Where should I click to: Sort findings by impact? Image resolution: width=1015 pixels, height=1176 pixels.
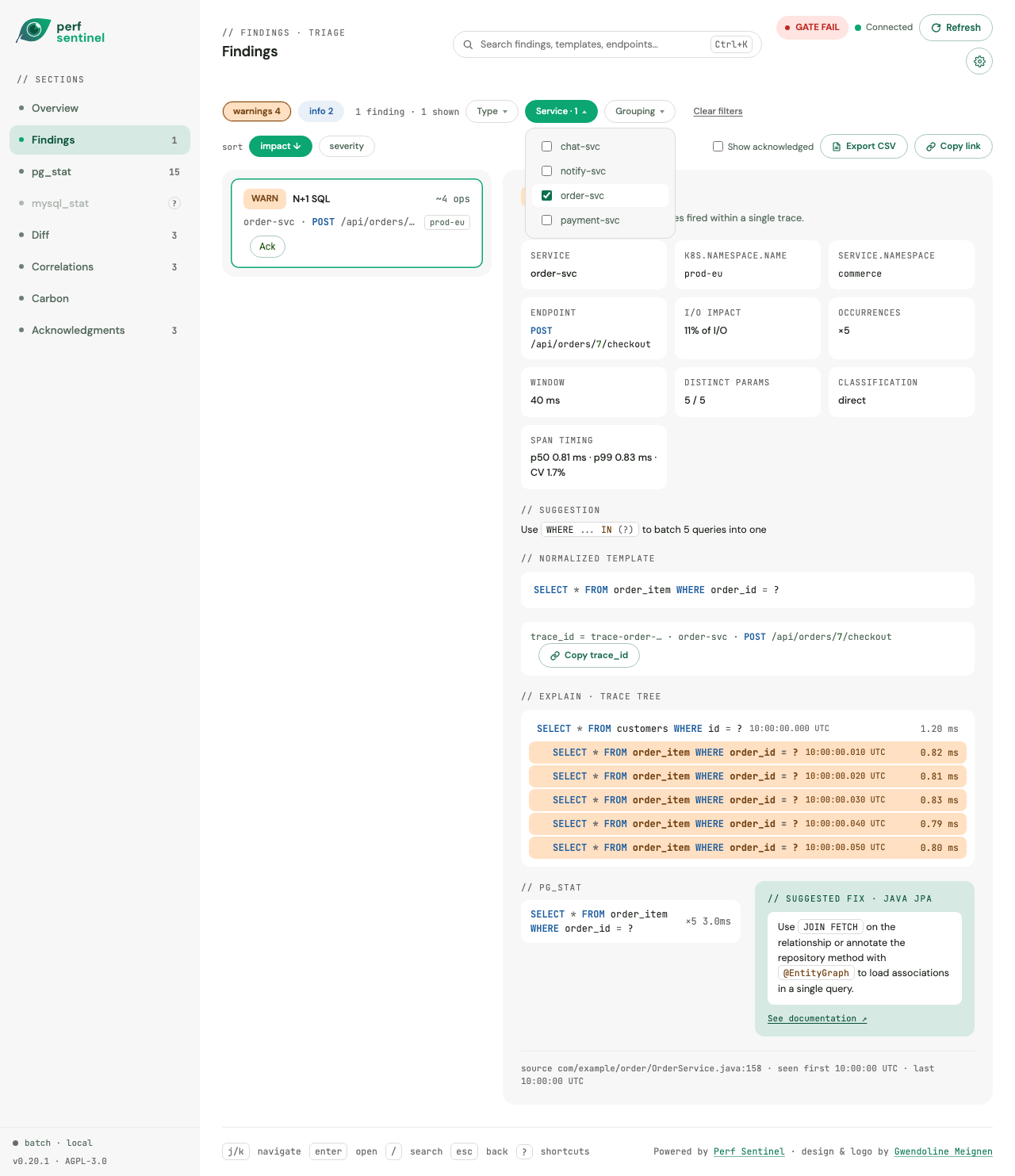click(x=281, y=146)
